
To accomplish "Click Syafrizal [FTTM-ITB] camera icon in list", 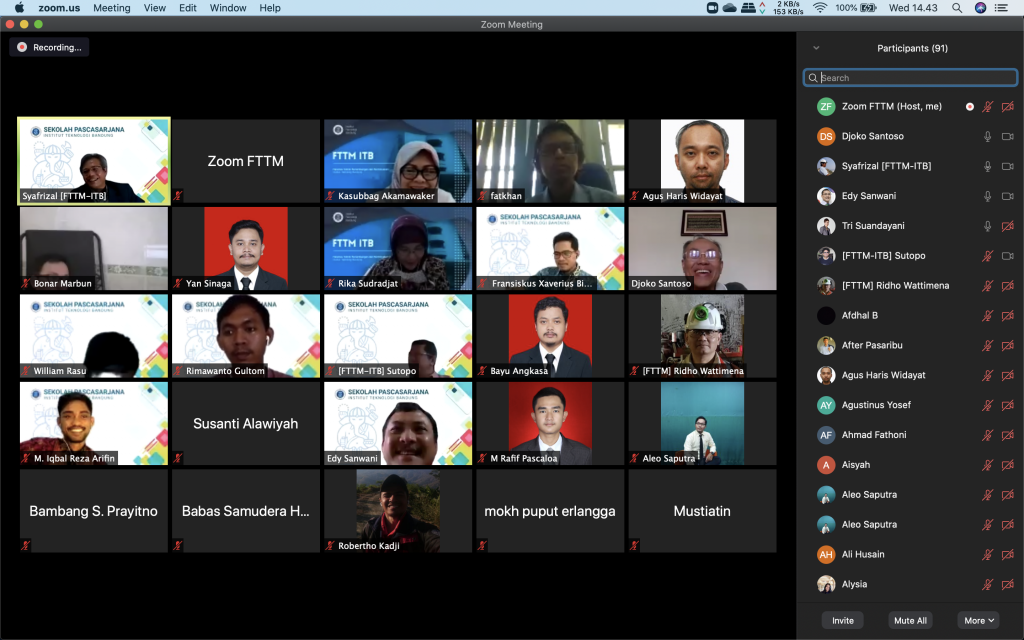I will pyautogui.click(x=1008, y=167).
